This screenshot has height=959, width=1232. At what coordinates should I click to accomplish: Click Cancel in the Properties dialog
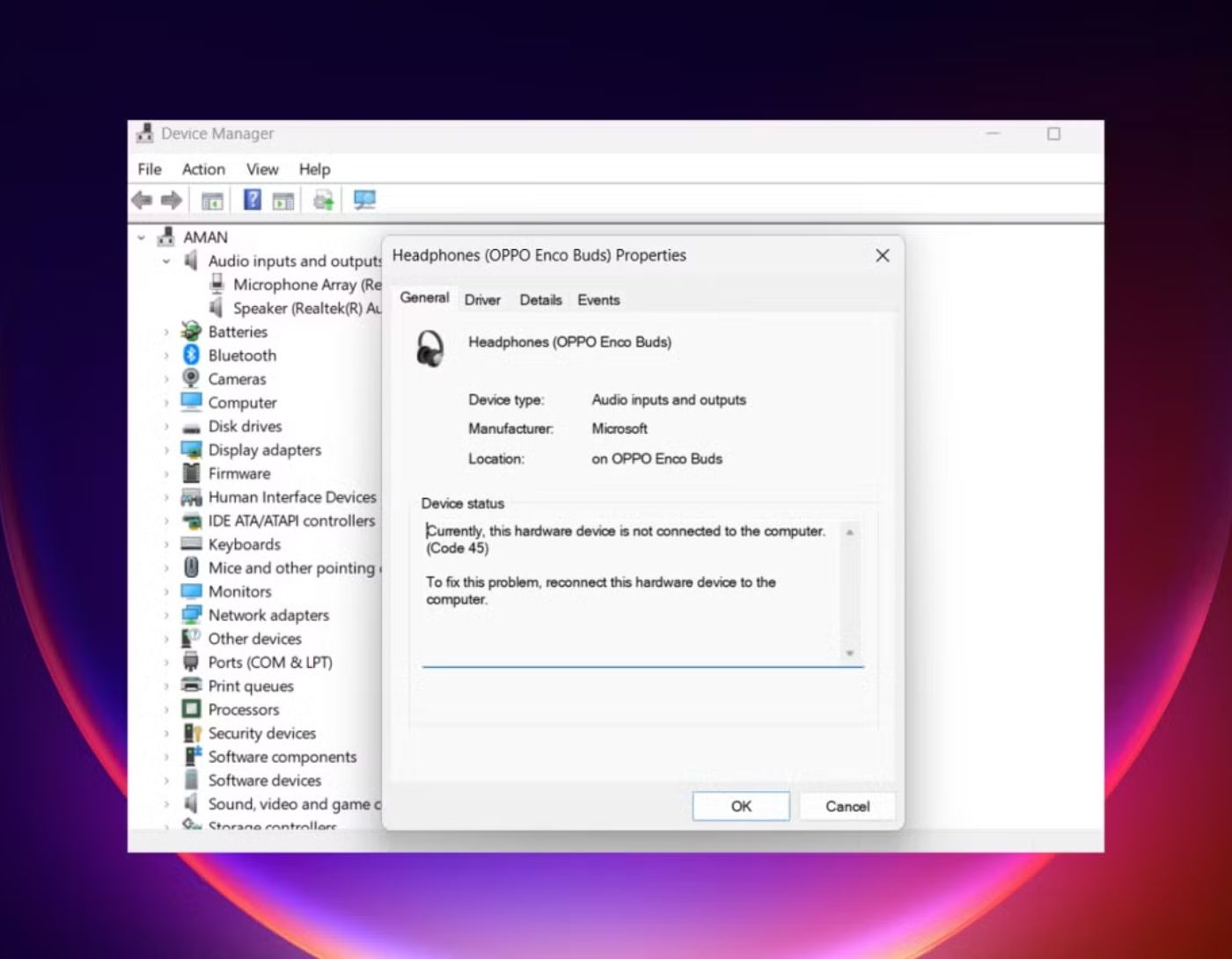[x=847, y=806]
